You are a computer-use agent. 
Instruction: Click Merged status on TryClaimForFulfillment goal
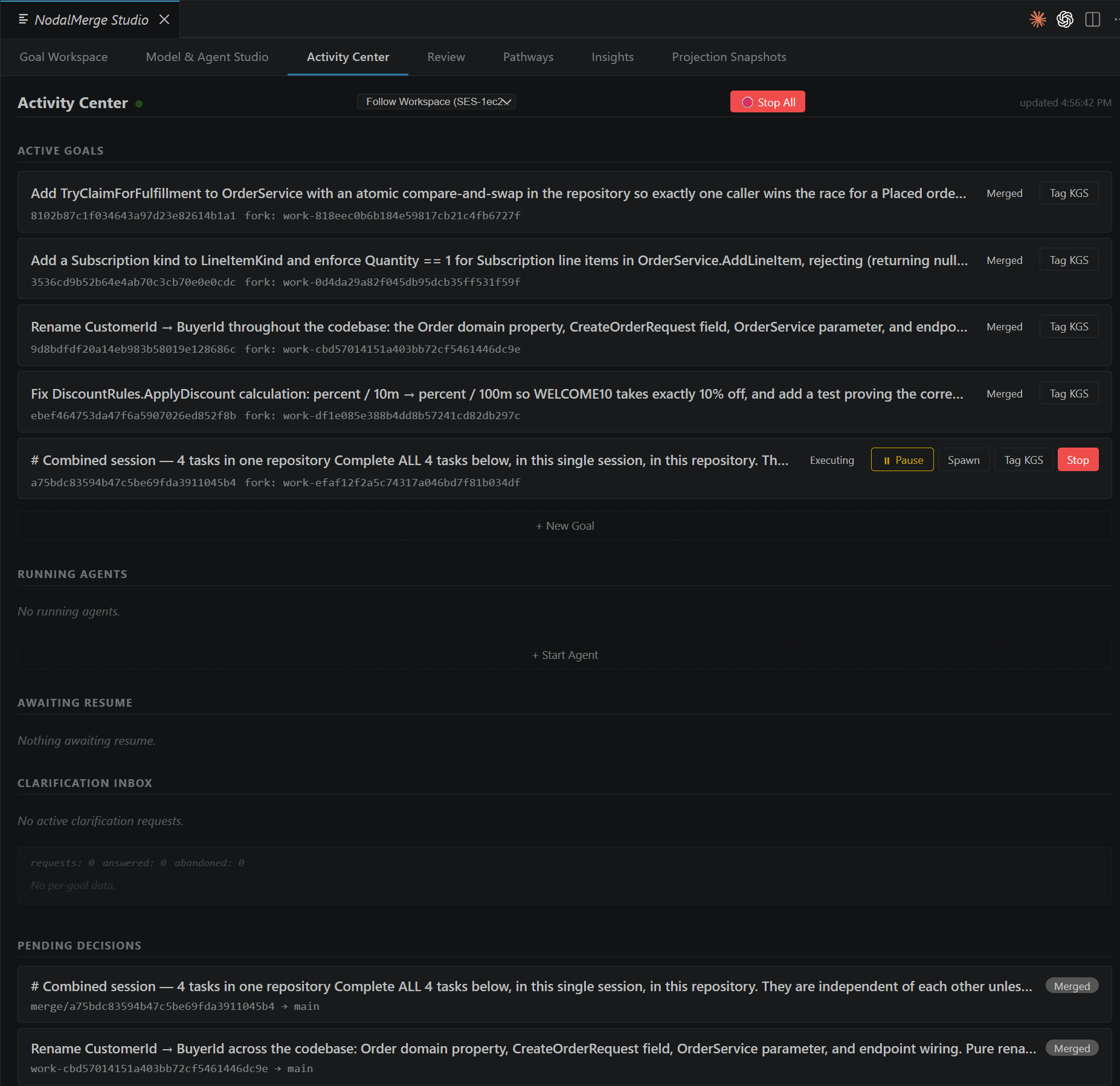[x=1005, y=193]
